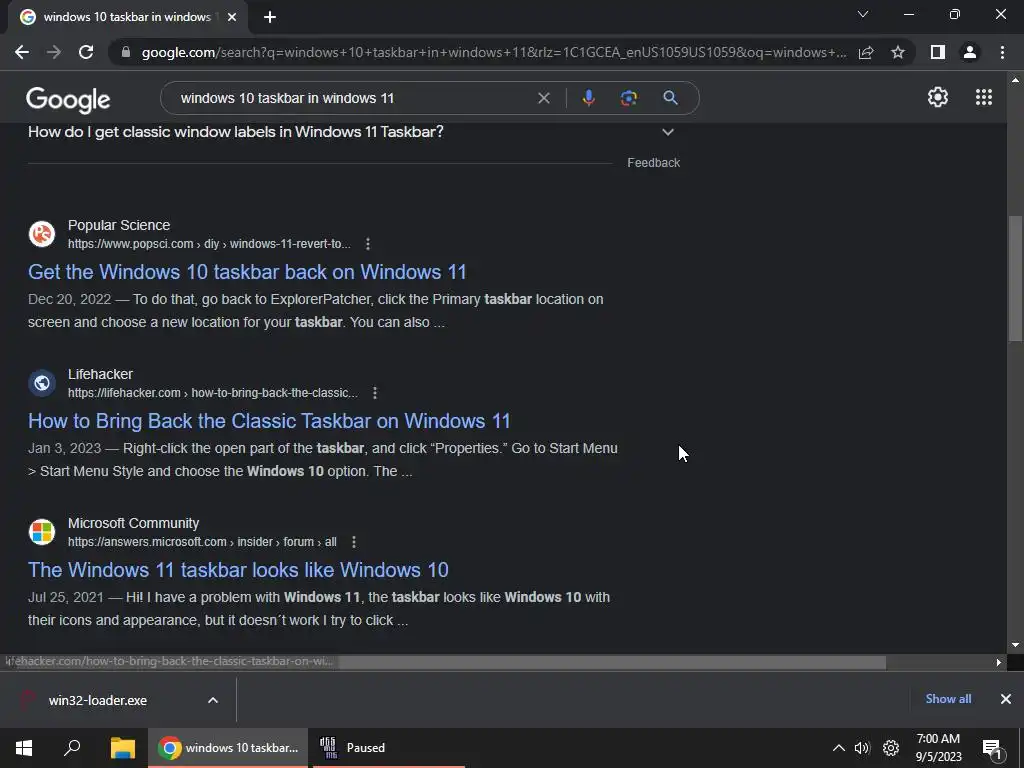Viewport: 1024px width, 768px height.
Task: Click the answers.microsoft.com result URL
Action: 202,541
